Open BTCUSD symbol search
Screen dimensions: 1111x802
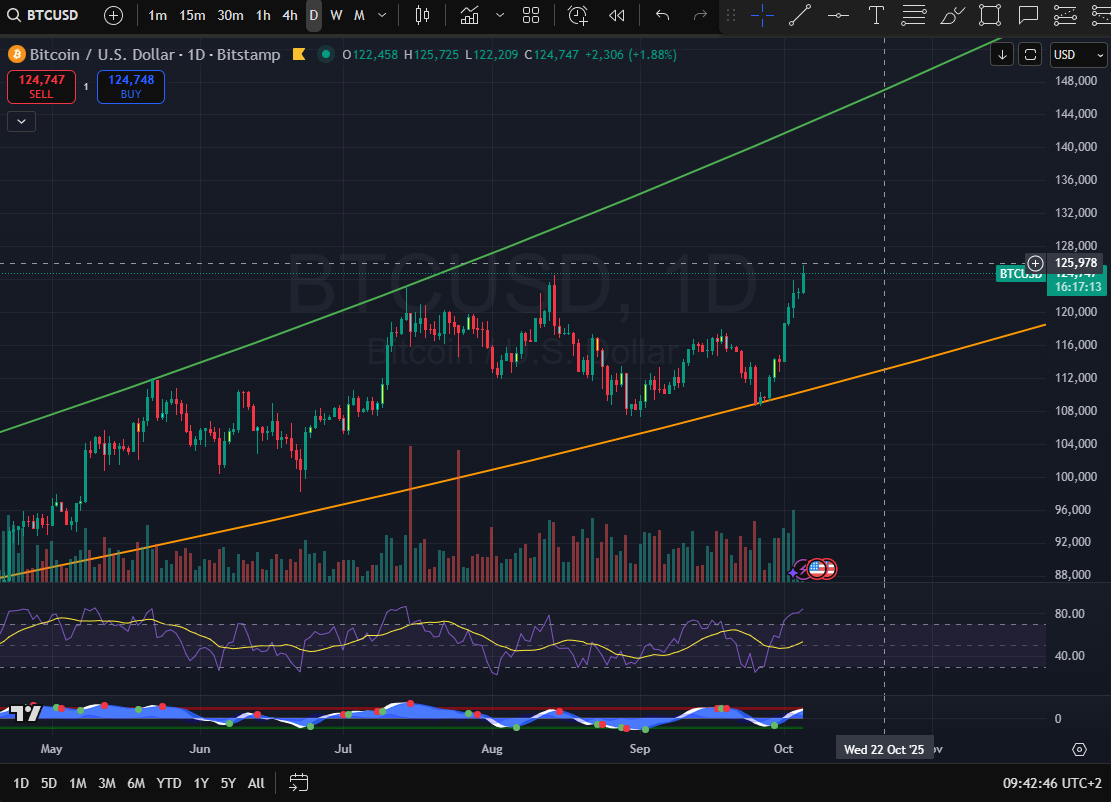pyautogui.click(x=42, y=15)
